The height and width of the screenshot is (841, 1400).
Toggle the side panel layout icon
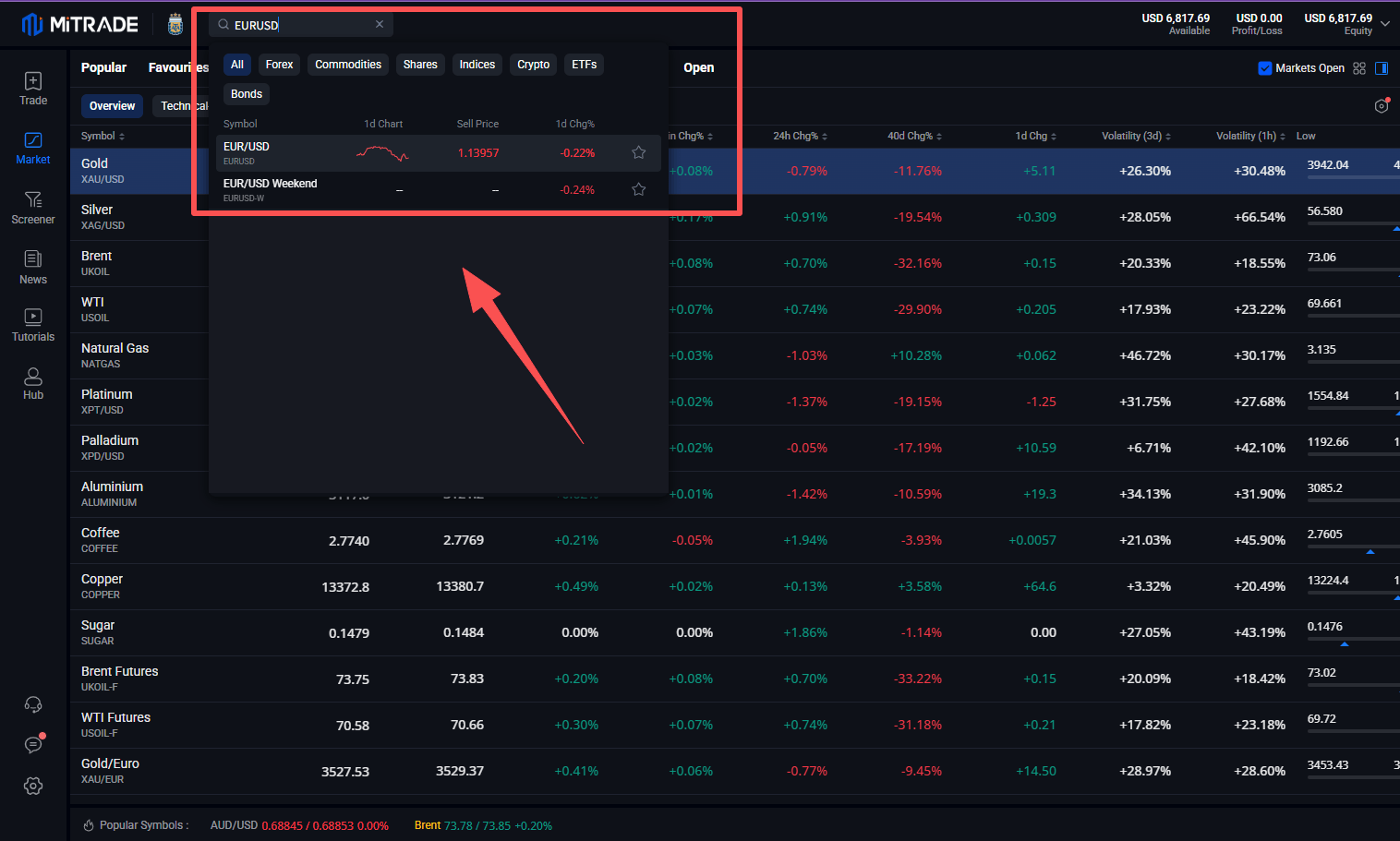(1382, 68)
